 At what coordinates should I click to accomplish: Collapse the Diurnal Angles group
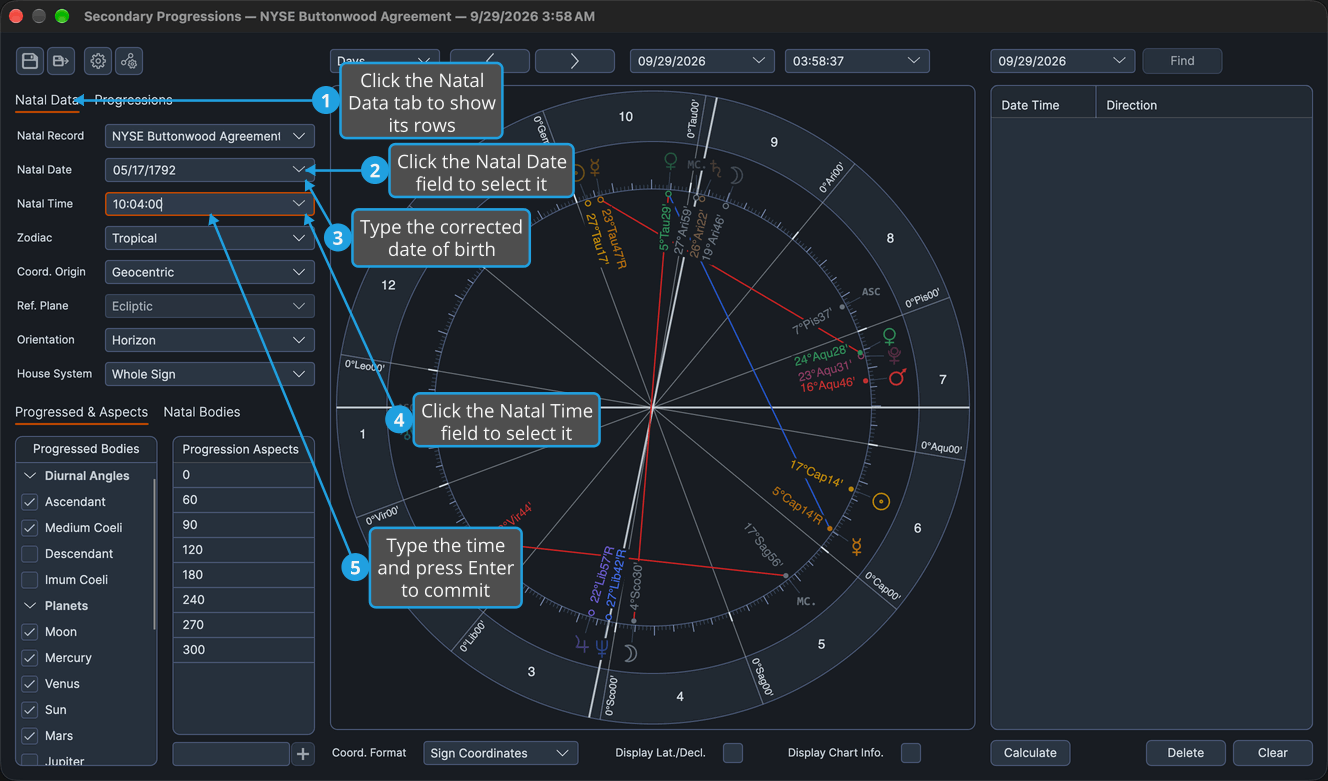pyautogui.click(x=30, y=476)
